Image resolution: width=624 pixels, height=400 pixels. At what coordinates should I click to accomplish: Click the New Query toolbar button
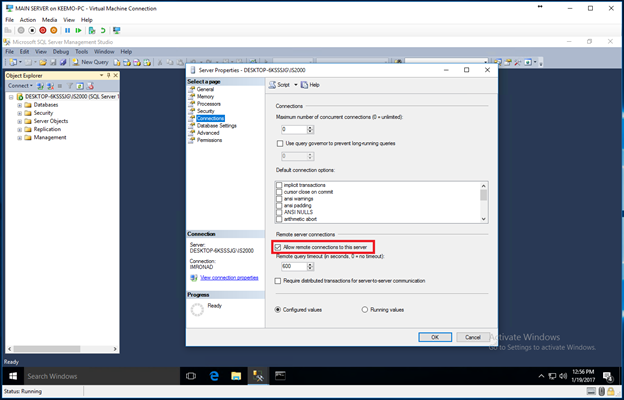click(90, 62)
